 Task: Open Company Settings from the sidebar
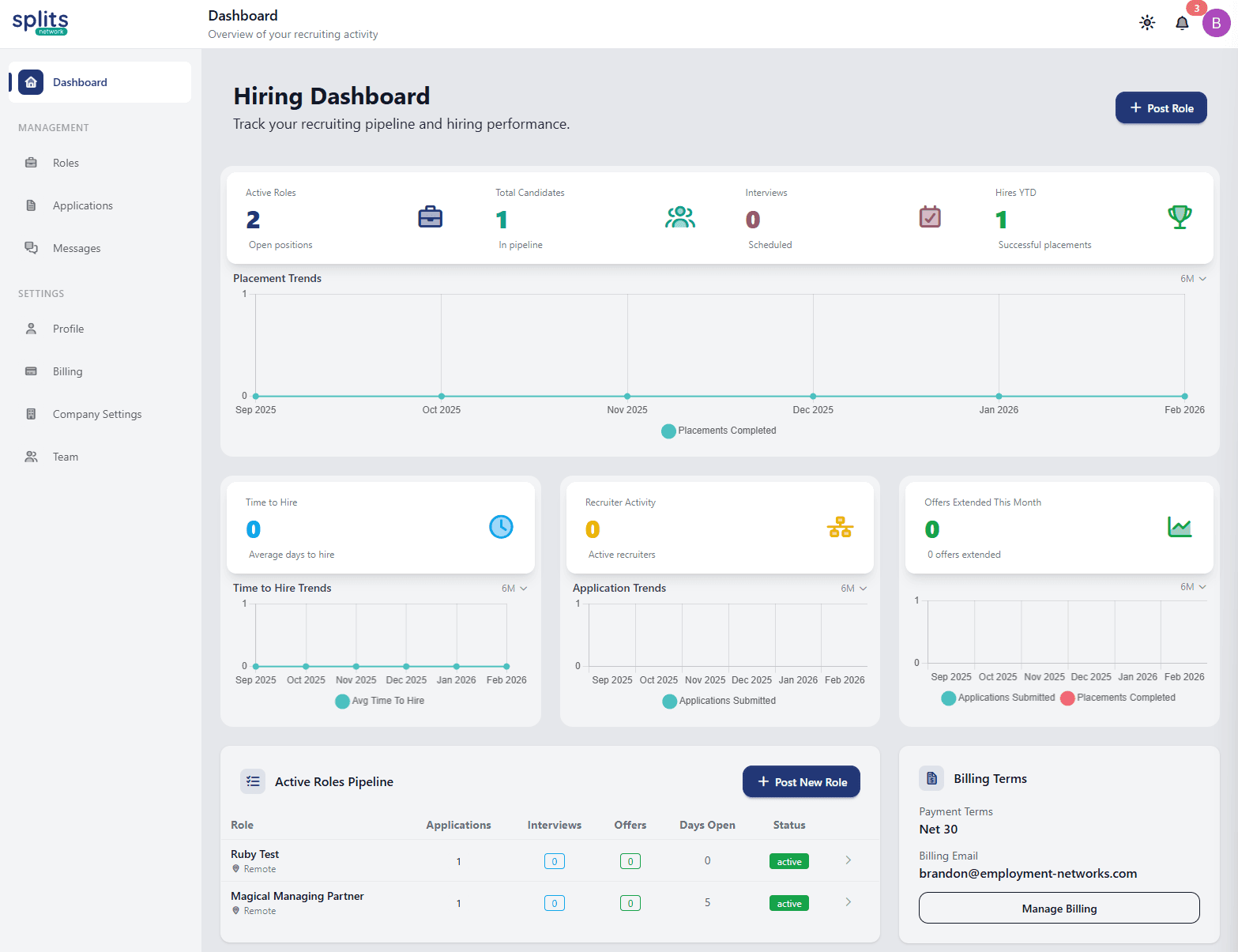(32, 414)
